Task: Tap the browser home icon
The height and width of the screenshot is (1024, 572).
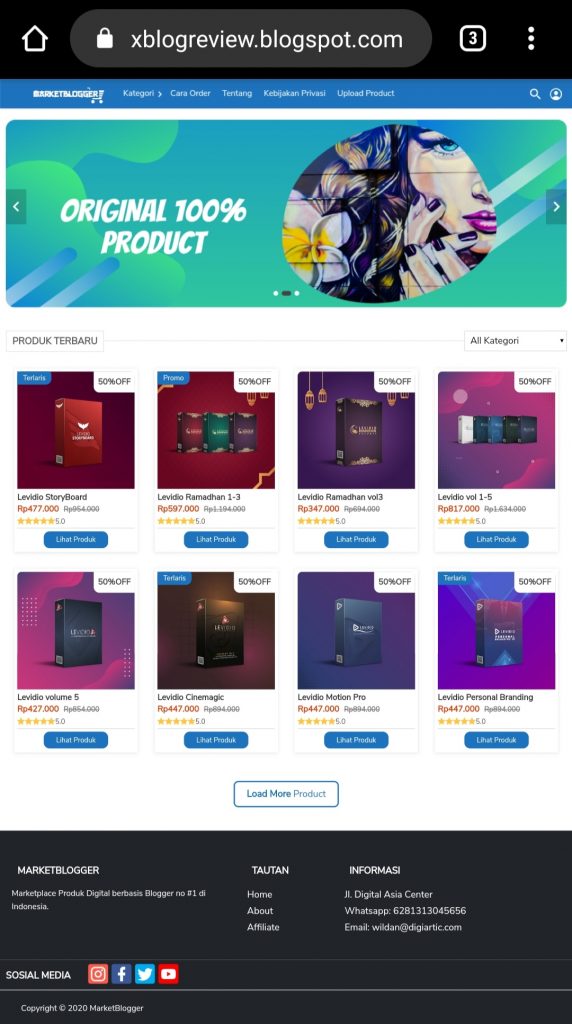Action: pyautogui.click(x=35, y=39)
